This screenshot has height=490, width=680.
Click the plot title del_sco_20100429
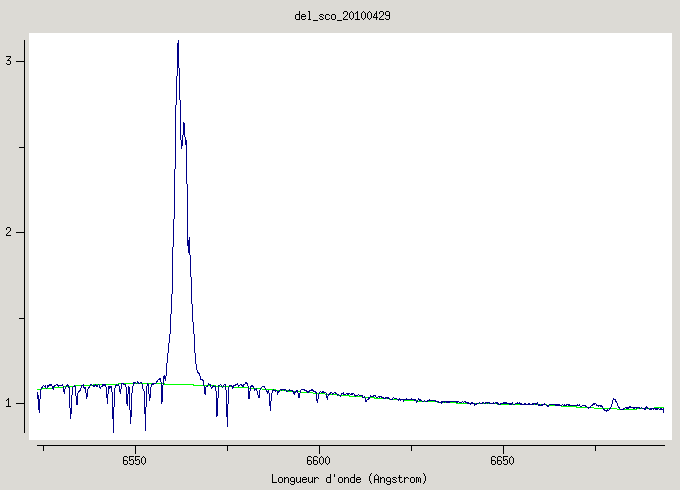click(x=342, y=16)
